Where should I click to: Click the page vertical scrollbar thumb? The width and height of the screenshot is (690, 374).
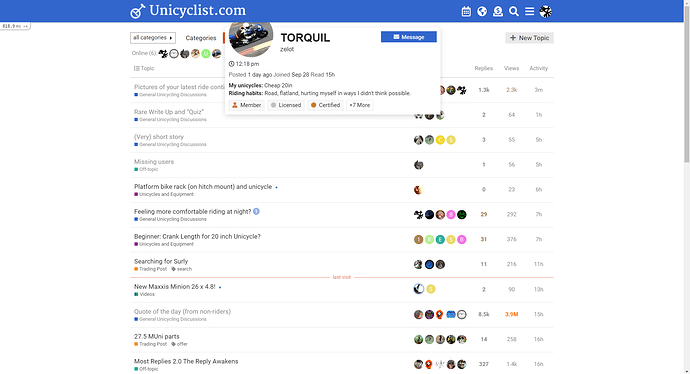coord(686,84)
